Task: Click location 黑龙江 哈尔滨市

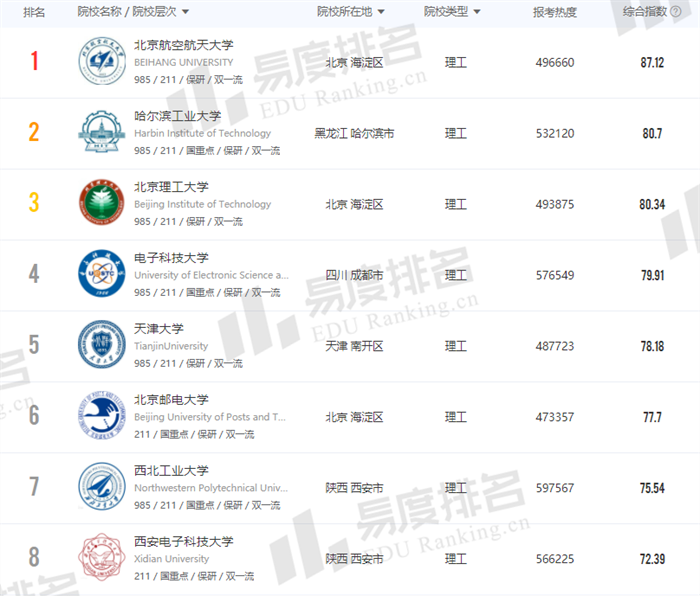Action: click(x=354, y=133)
